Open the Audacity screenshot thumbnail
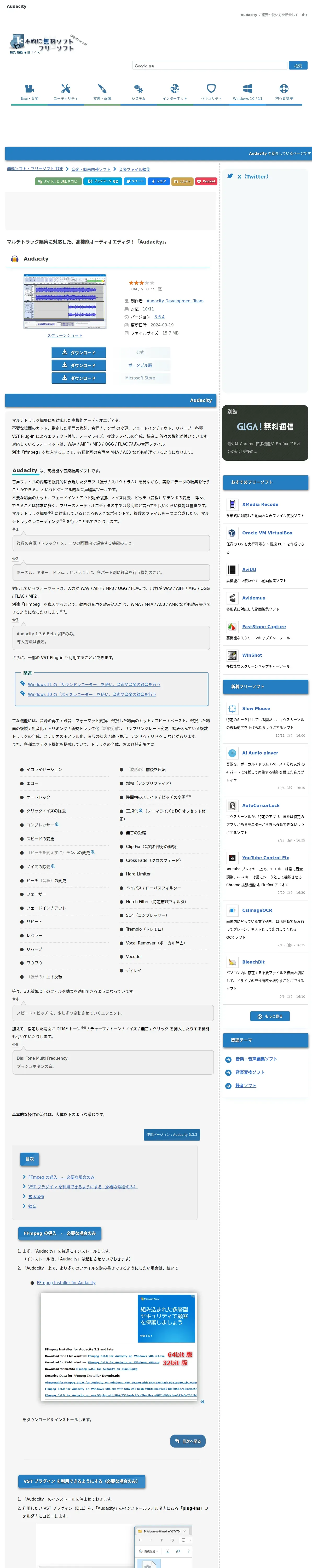 click(x=65, y=302)
